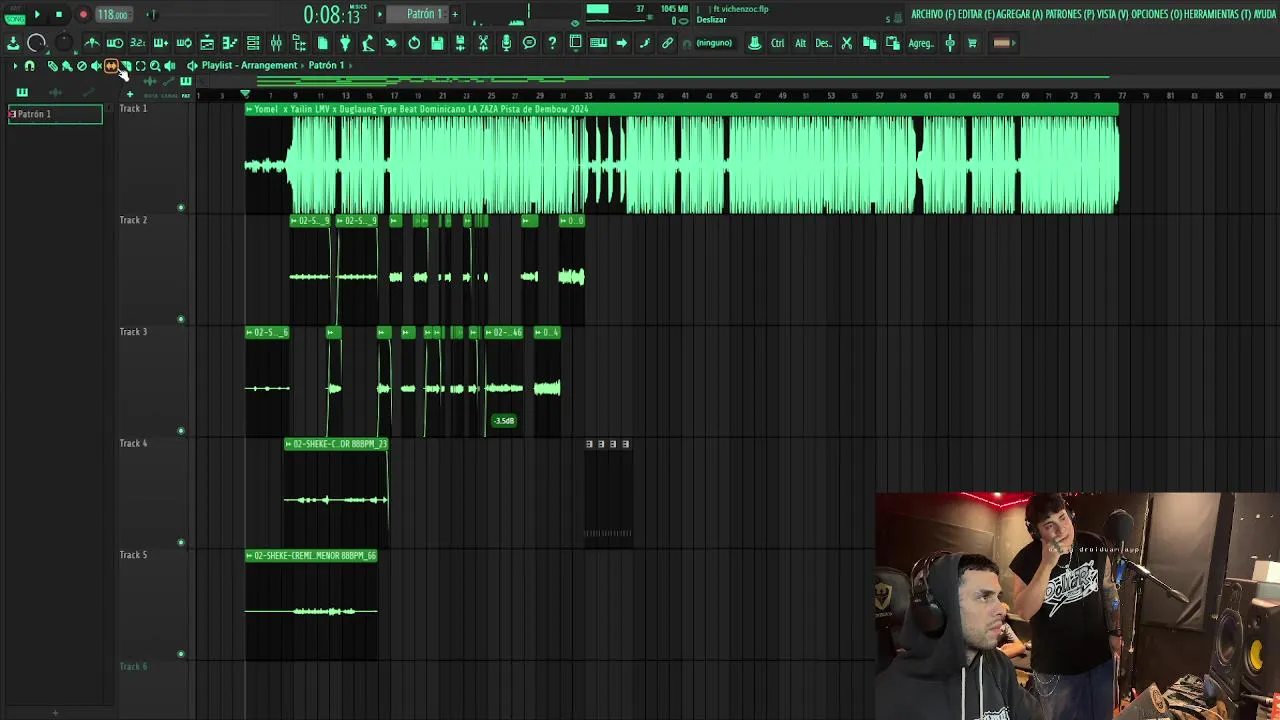The image size is (1280, 720).
Task: Open the PATRONES (P) menu
Action: pos(1070,14)
